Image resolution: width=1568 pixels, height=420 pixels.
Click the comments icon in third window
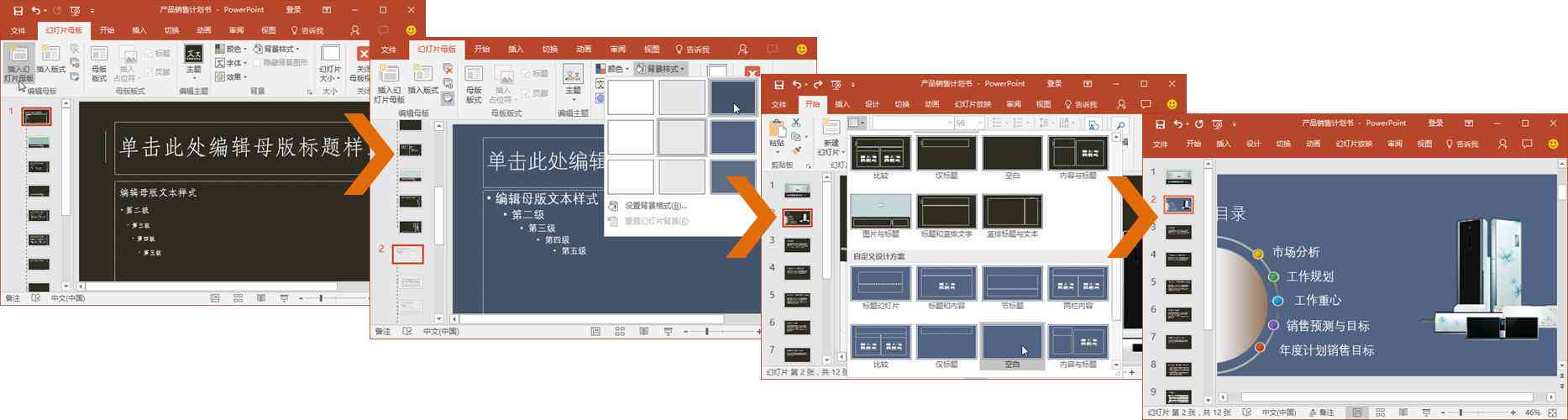click(x=1146, y=104)
